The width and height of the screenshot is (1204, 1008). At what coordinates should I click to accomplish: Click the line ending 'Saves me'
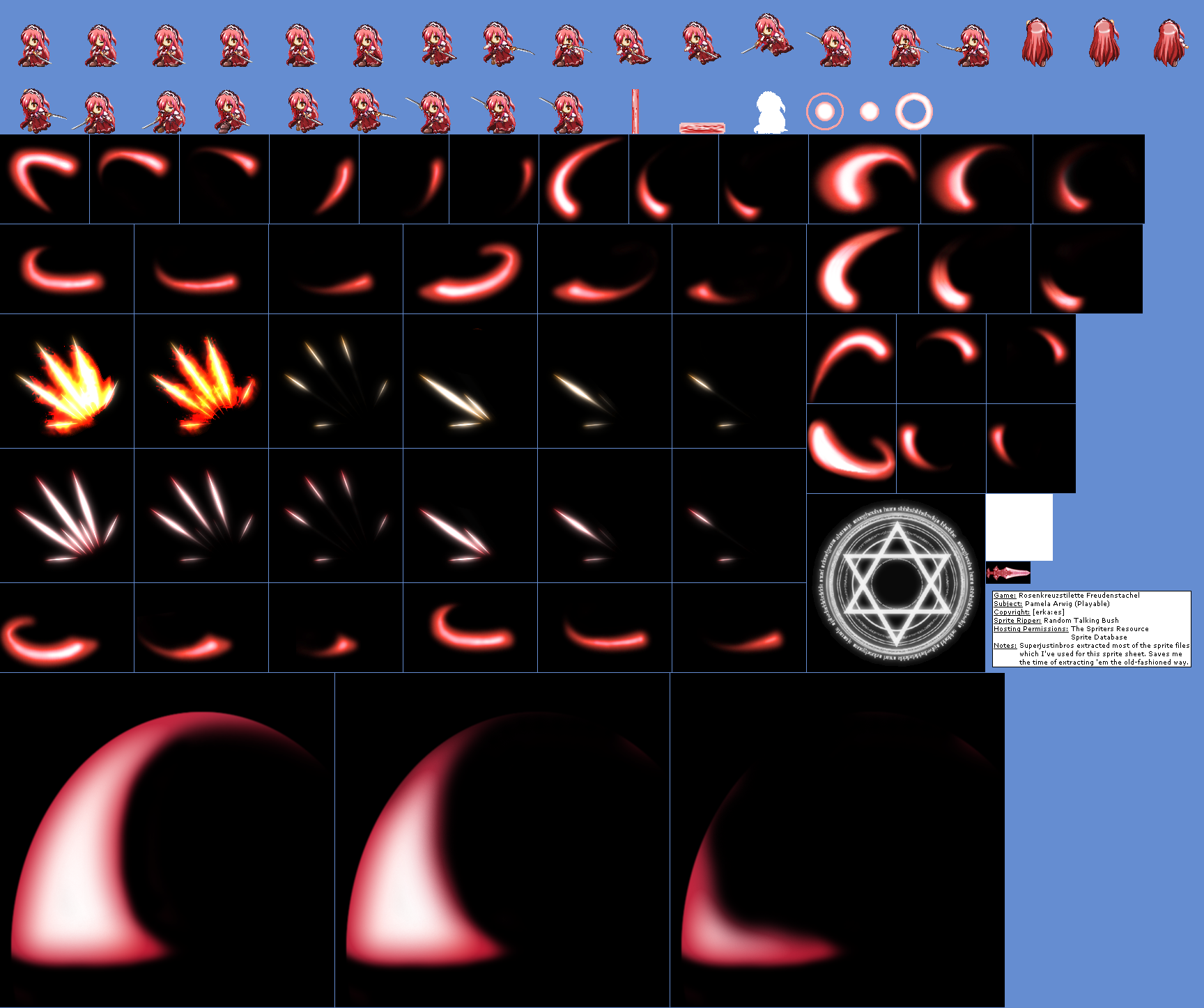(1101, 654)
